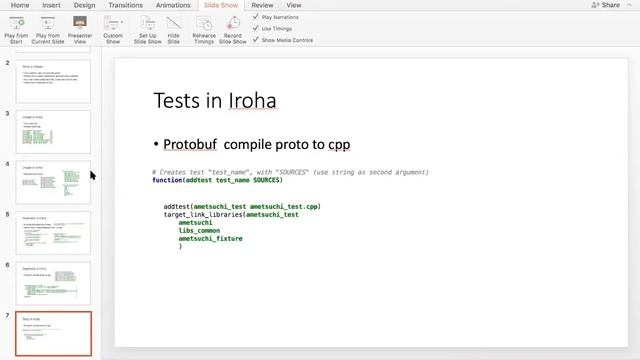
Task: Click Record Slide Show
Action: point(233,30)
